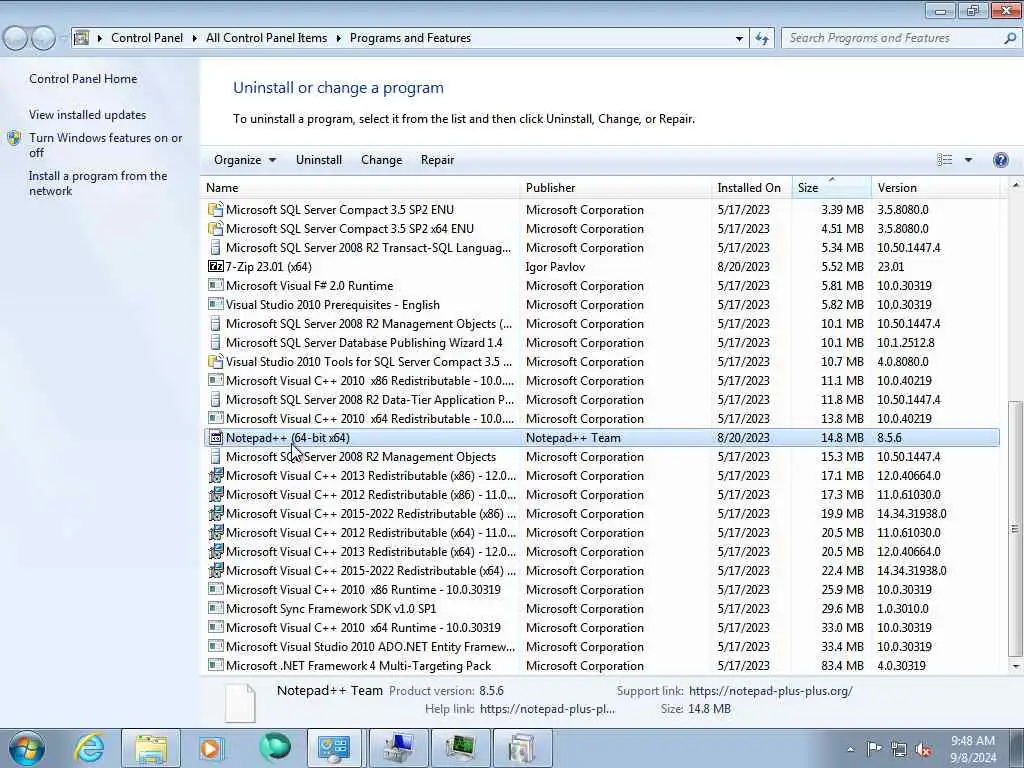Go to Control Panel Home

(x=83, y=79)
